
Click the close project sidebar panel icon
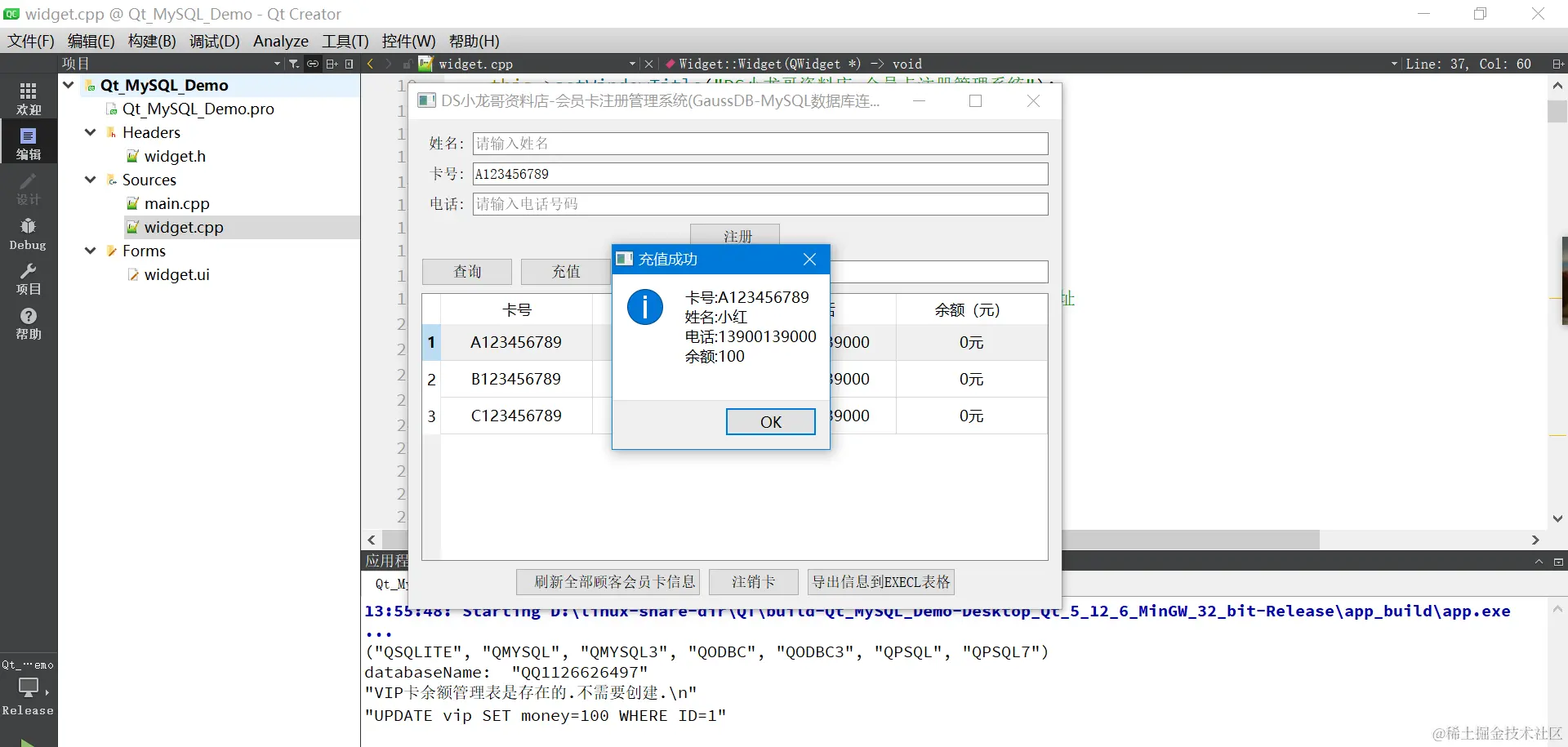coord(350,64)
